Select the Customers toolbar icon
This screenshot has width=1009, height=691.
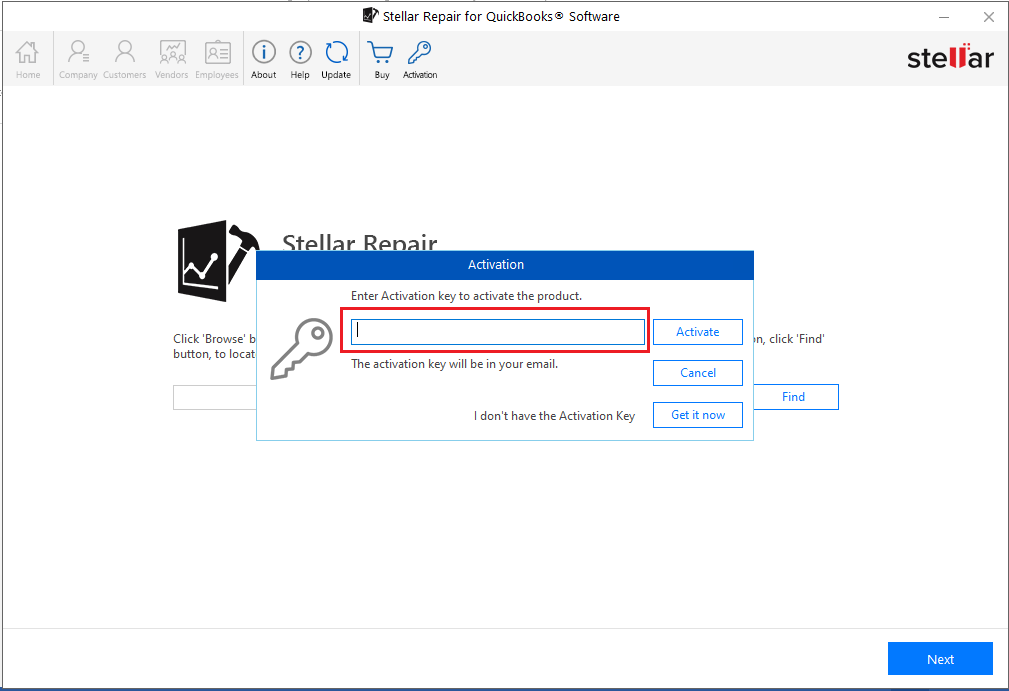(x=124, y=59)
